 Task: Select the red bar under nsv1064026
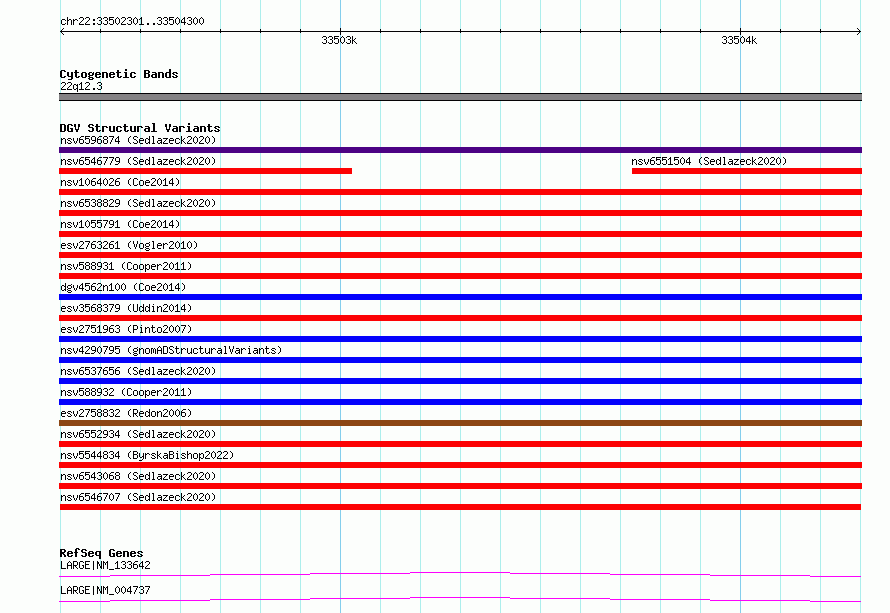pyautogui.click(x=460, y=192)
